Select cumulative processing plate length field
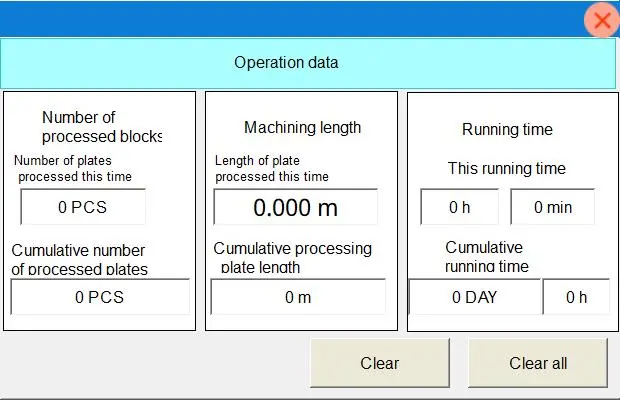The width and height of the screenshot is (620, 400). (298, 297)
